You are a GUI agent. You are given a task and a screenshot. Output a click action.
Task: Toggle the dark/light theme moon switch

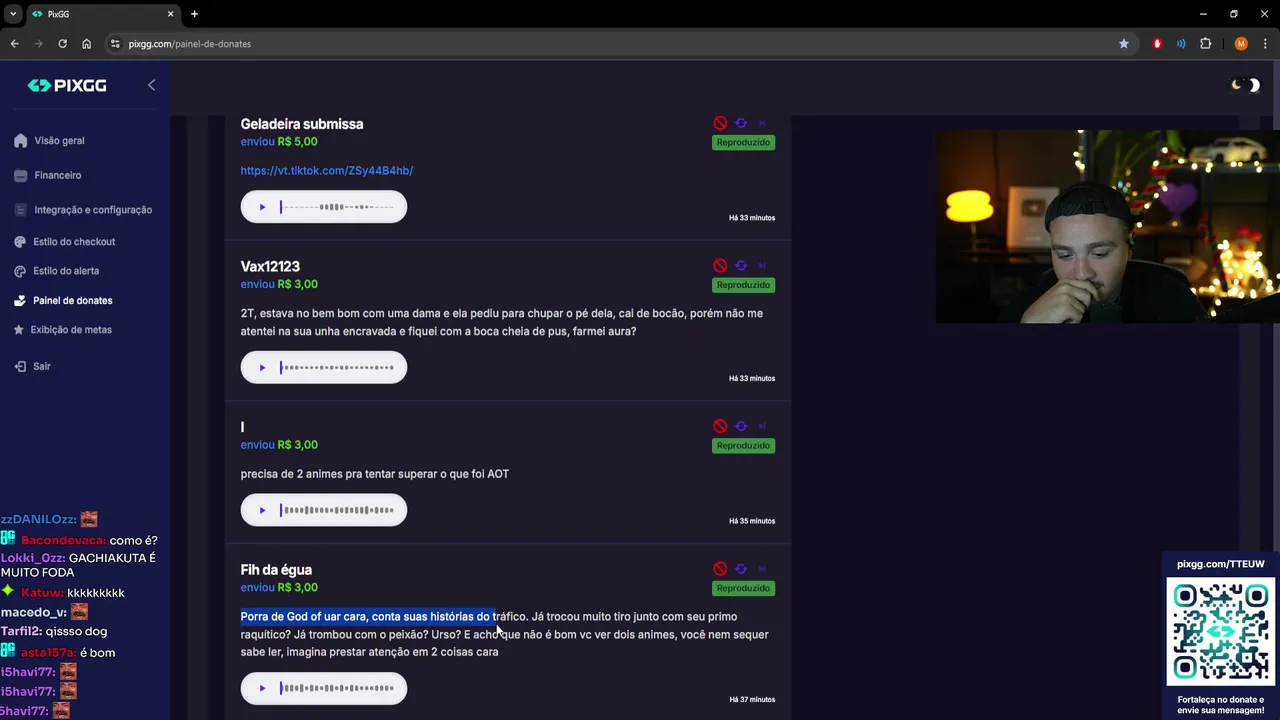click(x=1245, y=85)
